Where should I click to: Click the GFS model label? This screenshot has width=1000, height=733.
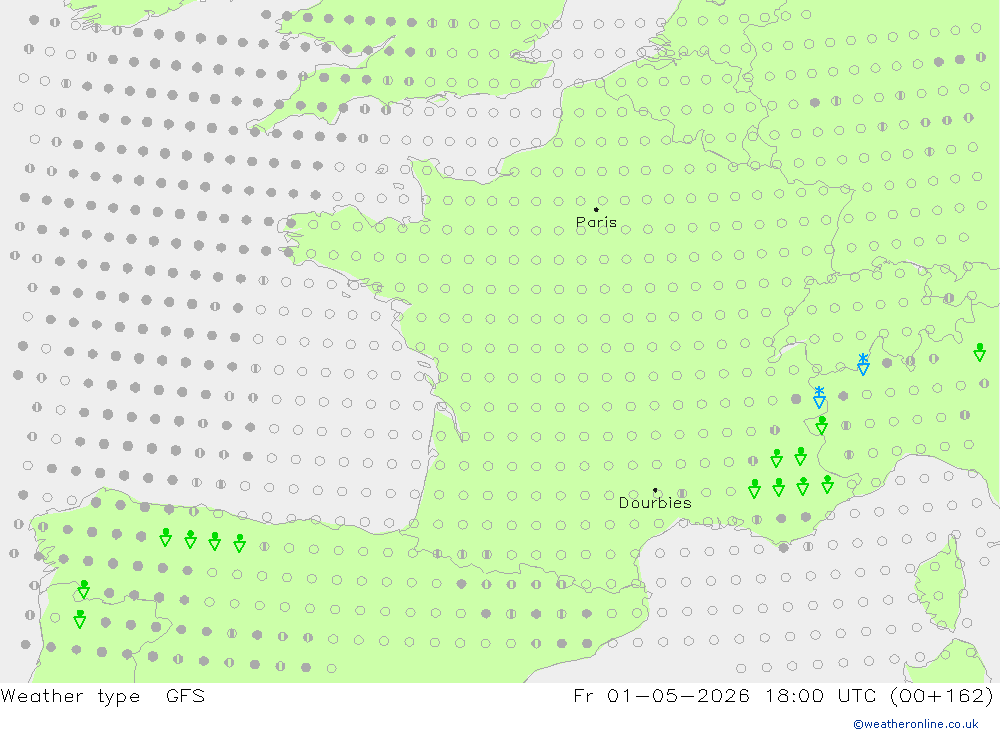[185, 695]
